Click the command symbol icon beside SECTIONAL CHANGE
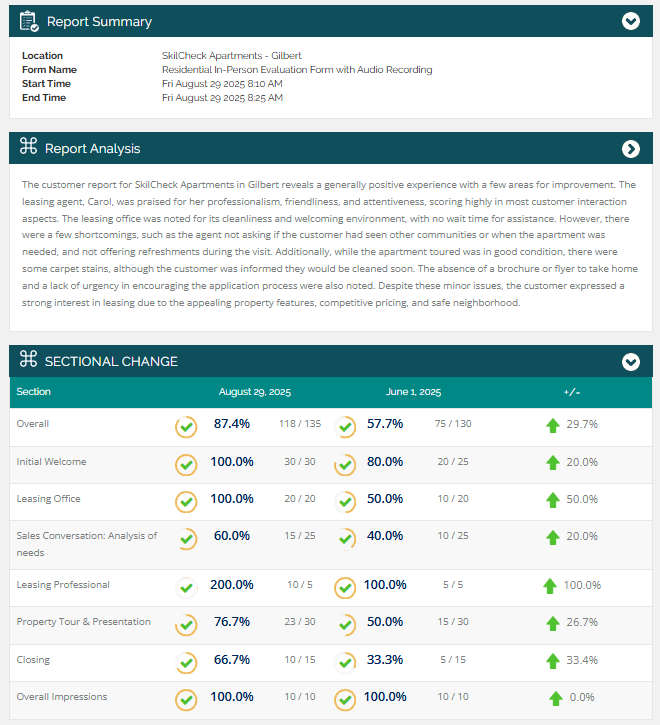The height and width of the screenshot is (725, 660). tap(29, 361)
